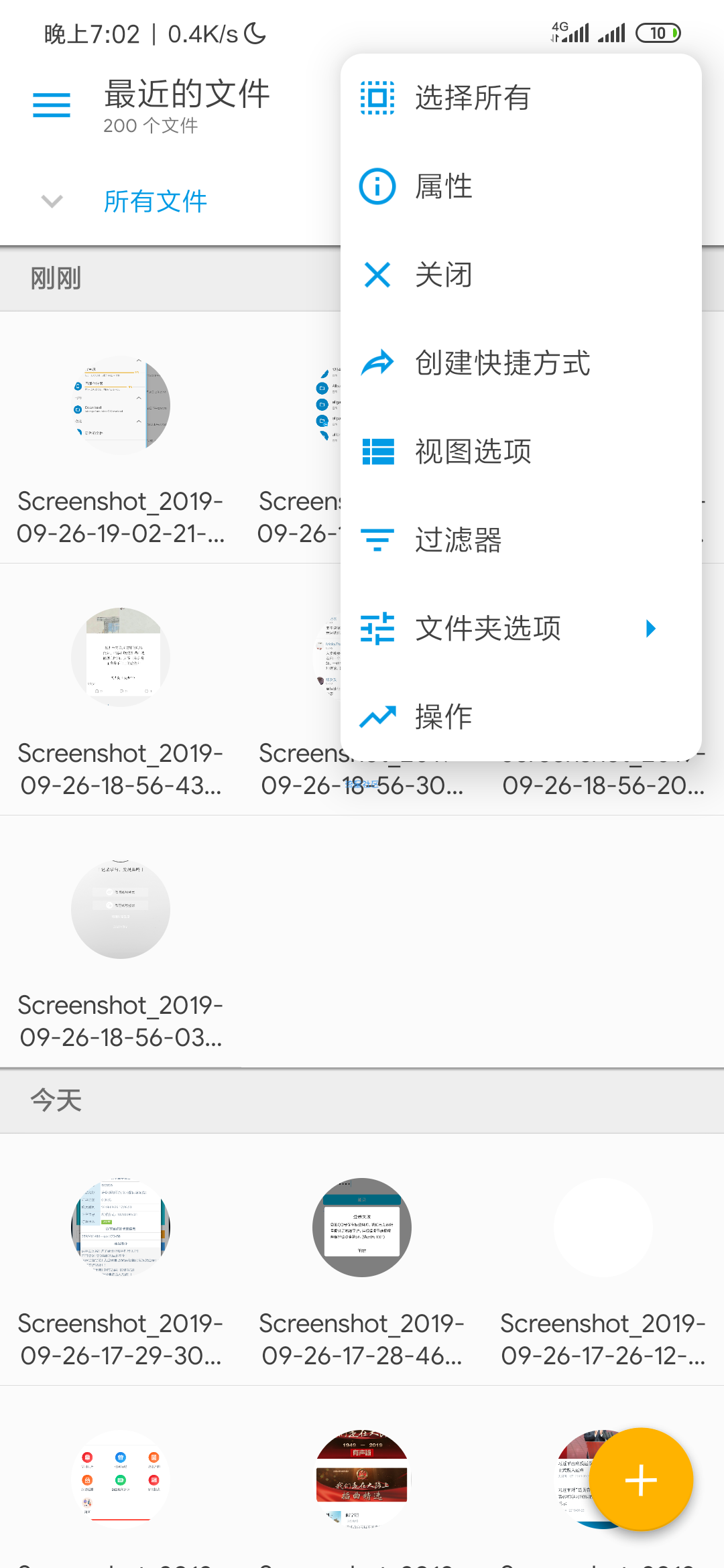Open the hamburger navigation menu

(x=52, y=105)
